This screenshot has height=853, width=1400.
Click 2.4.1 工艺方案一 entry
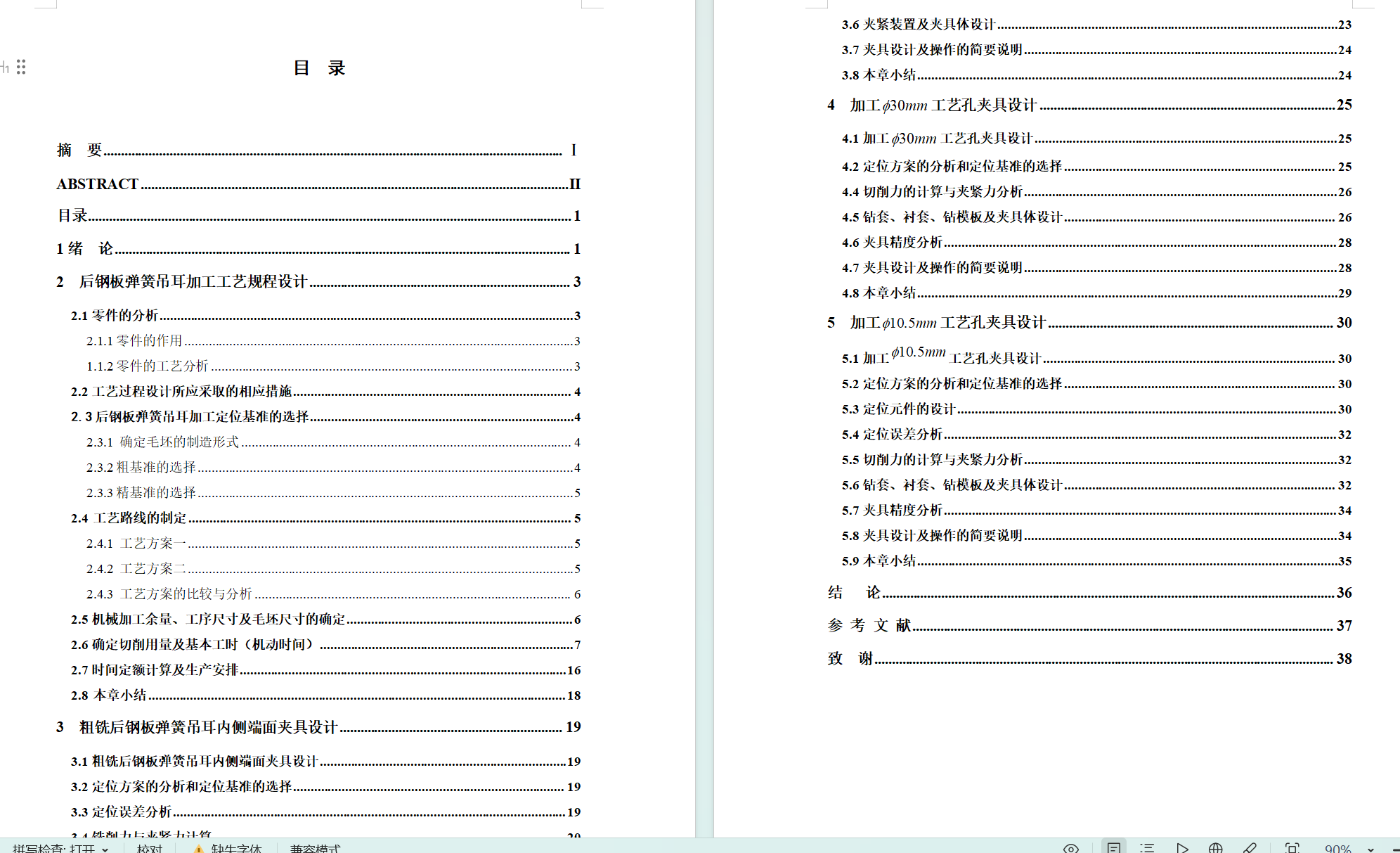tap(333, 543)
